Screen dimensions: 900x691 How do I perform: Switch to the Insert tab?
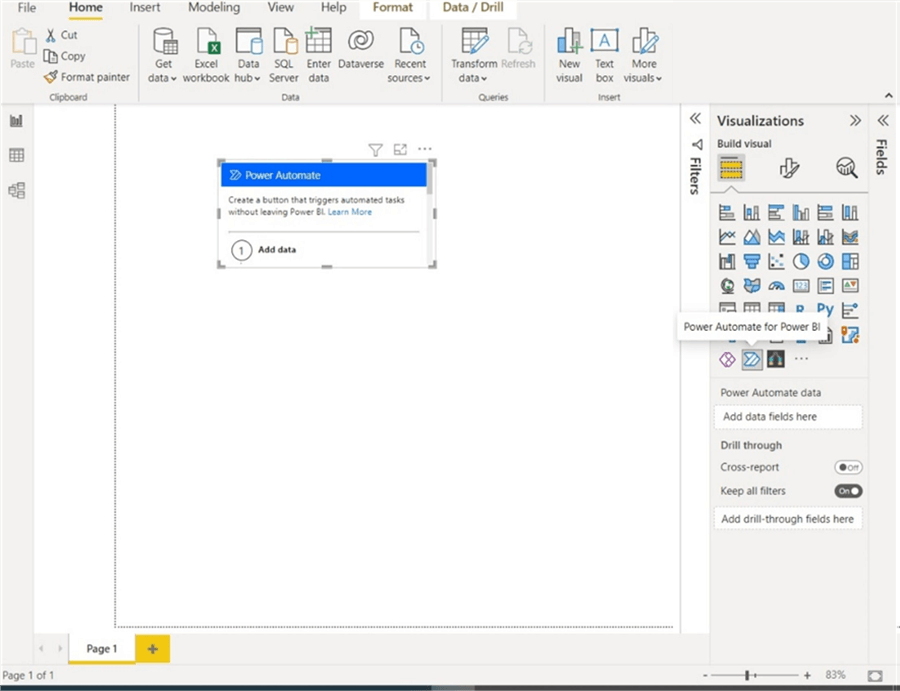[x=145, y=7]
